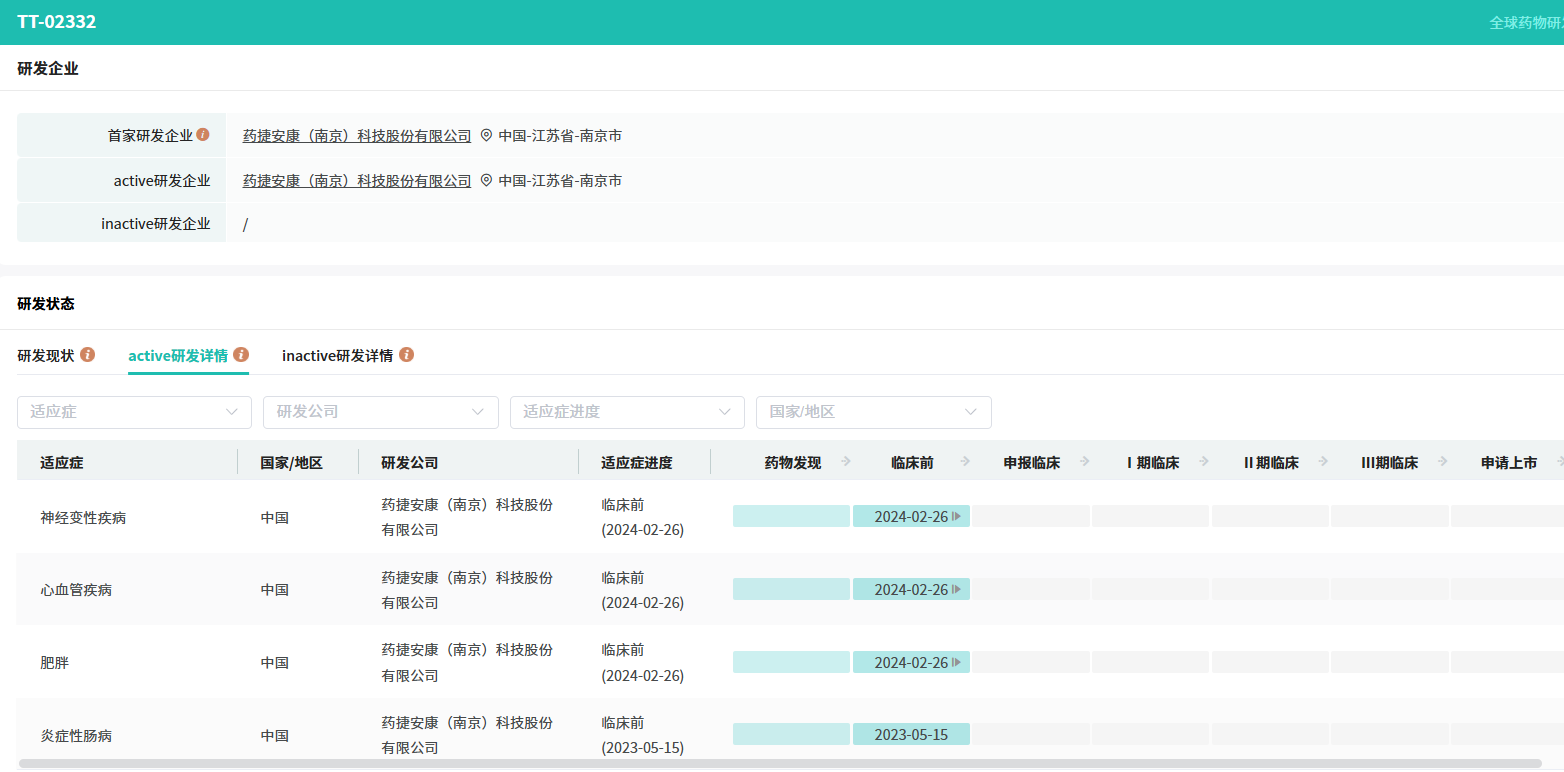Switch to the 研发现状 tab
This screenshot has height=772, width=1564.
point(46,356)
